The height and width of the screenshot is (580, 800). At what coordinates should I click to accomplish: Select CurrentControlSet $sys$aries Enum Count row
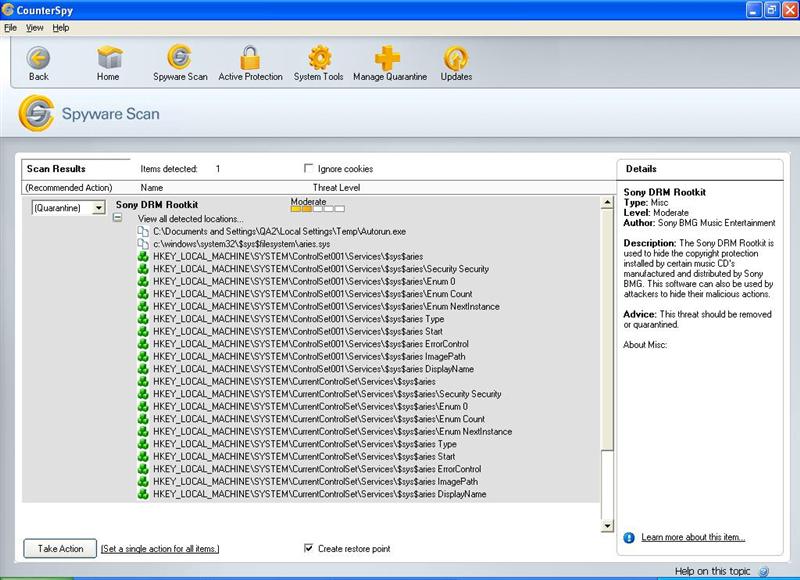[x=319, y=419]
